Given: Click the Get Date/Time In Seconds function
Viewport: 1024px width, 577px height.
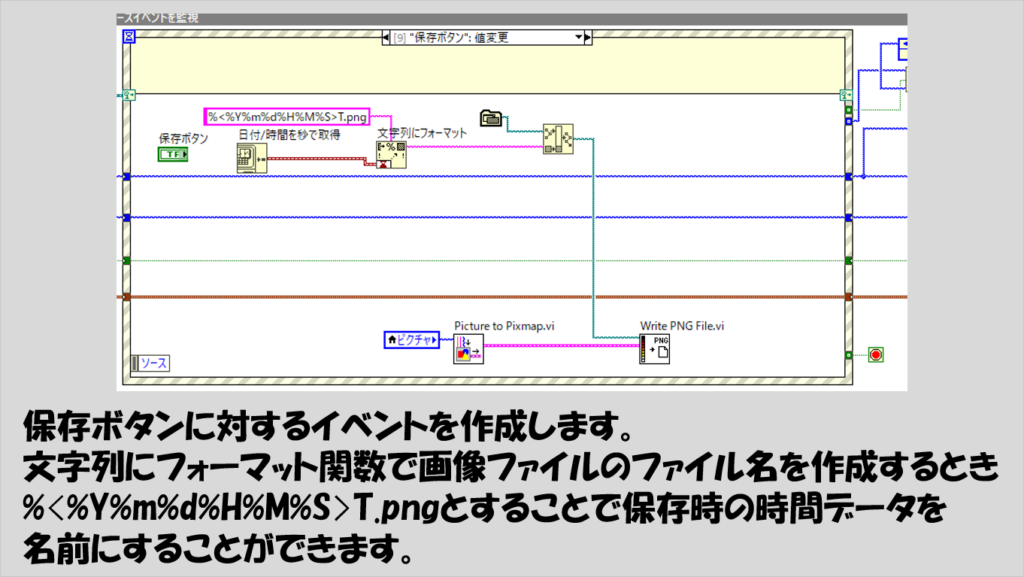Looking at the screenshot, I should tap(251, 158).
